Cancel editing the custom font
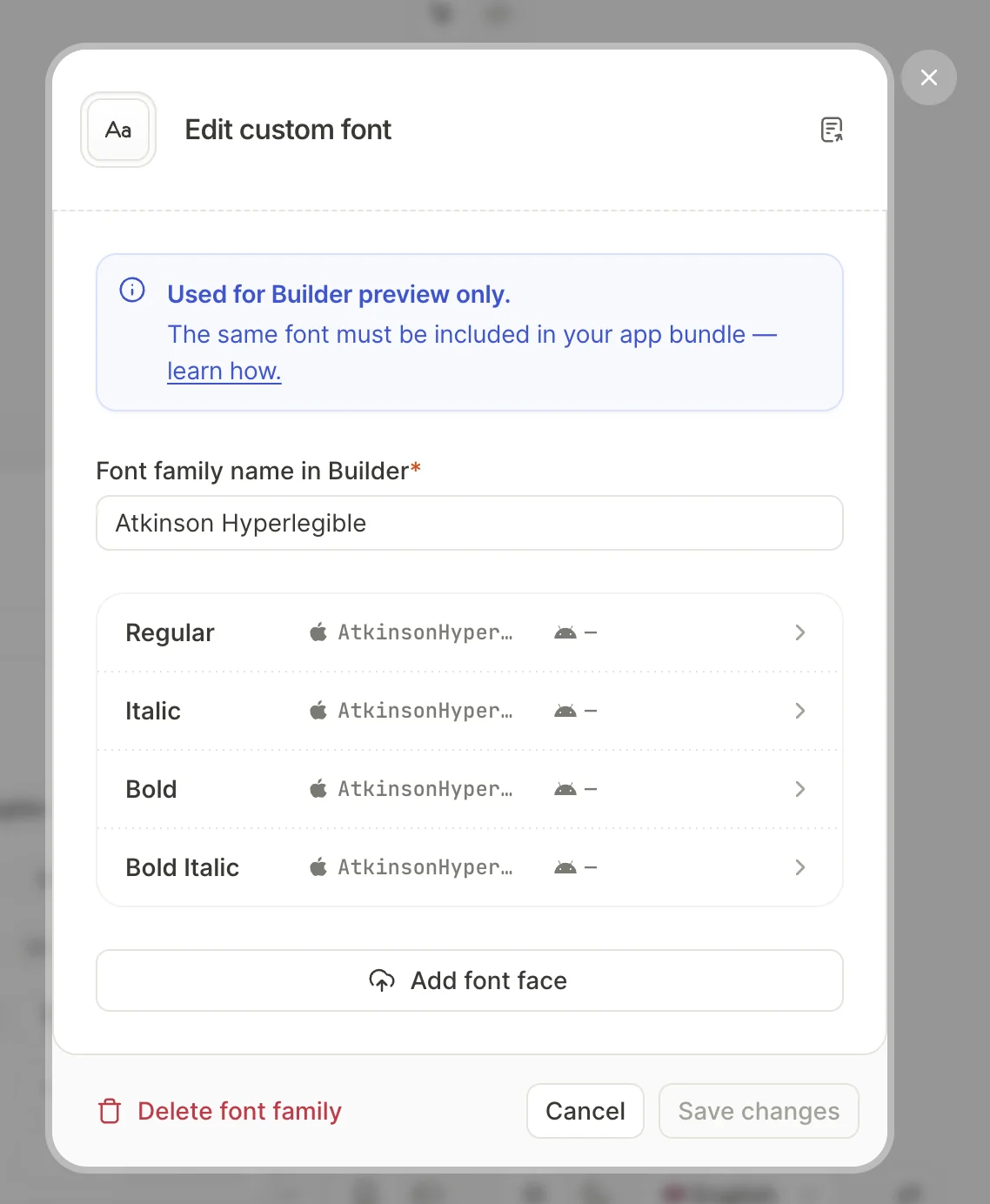The width and height of the screenshot is (990, 1204). [585, 1111]
